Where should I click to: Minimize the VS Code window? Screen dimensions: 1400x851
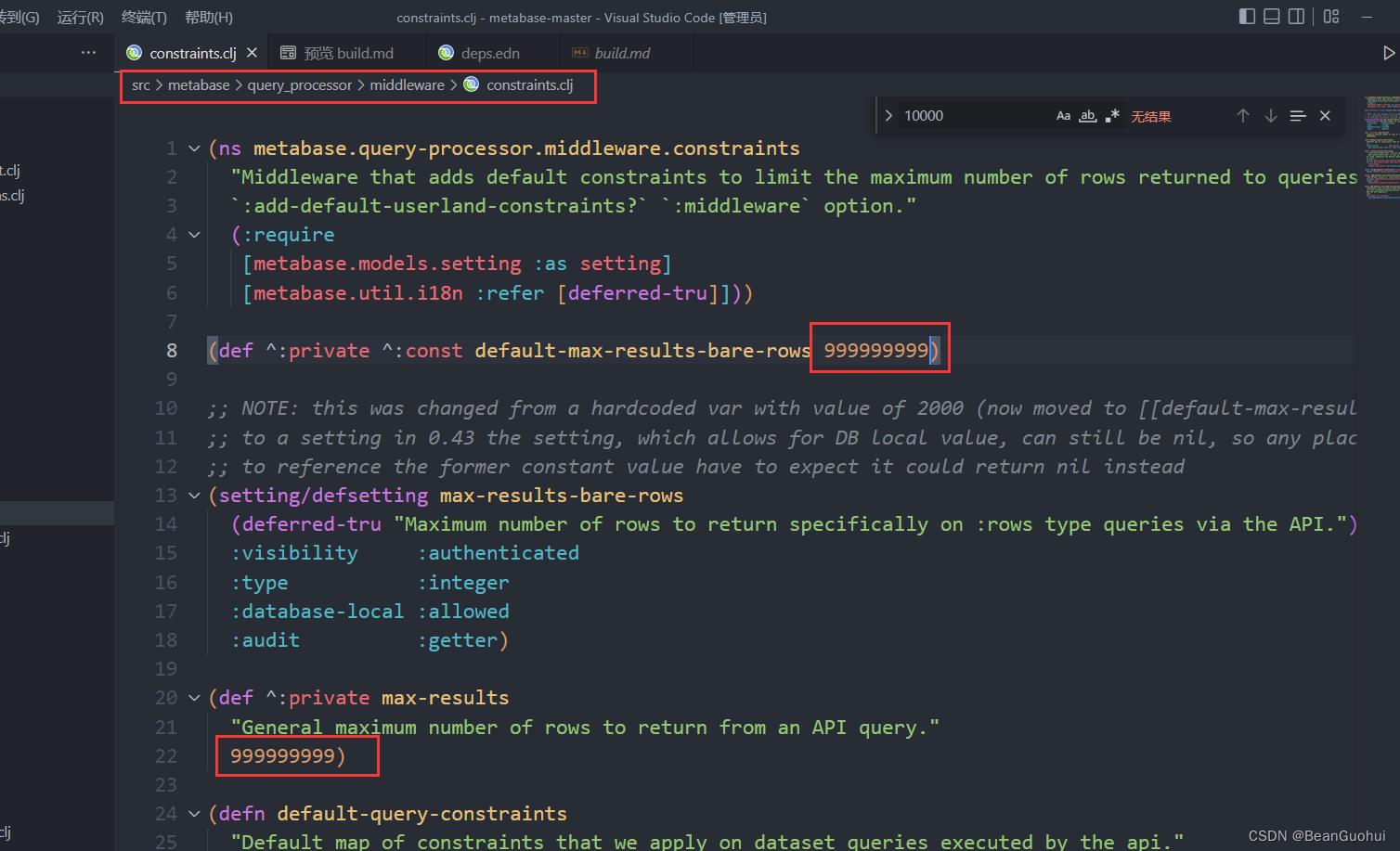(x=1367, y=17)
